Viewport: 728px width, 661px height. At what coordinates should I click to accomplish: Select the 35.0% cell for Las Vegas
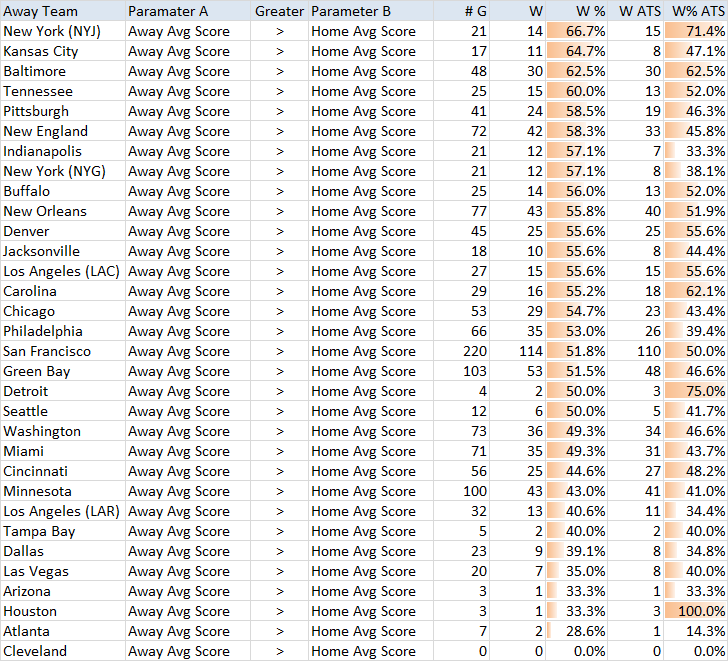pyautogui.click(x=577, y=570)
